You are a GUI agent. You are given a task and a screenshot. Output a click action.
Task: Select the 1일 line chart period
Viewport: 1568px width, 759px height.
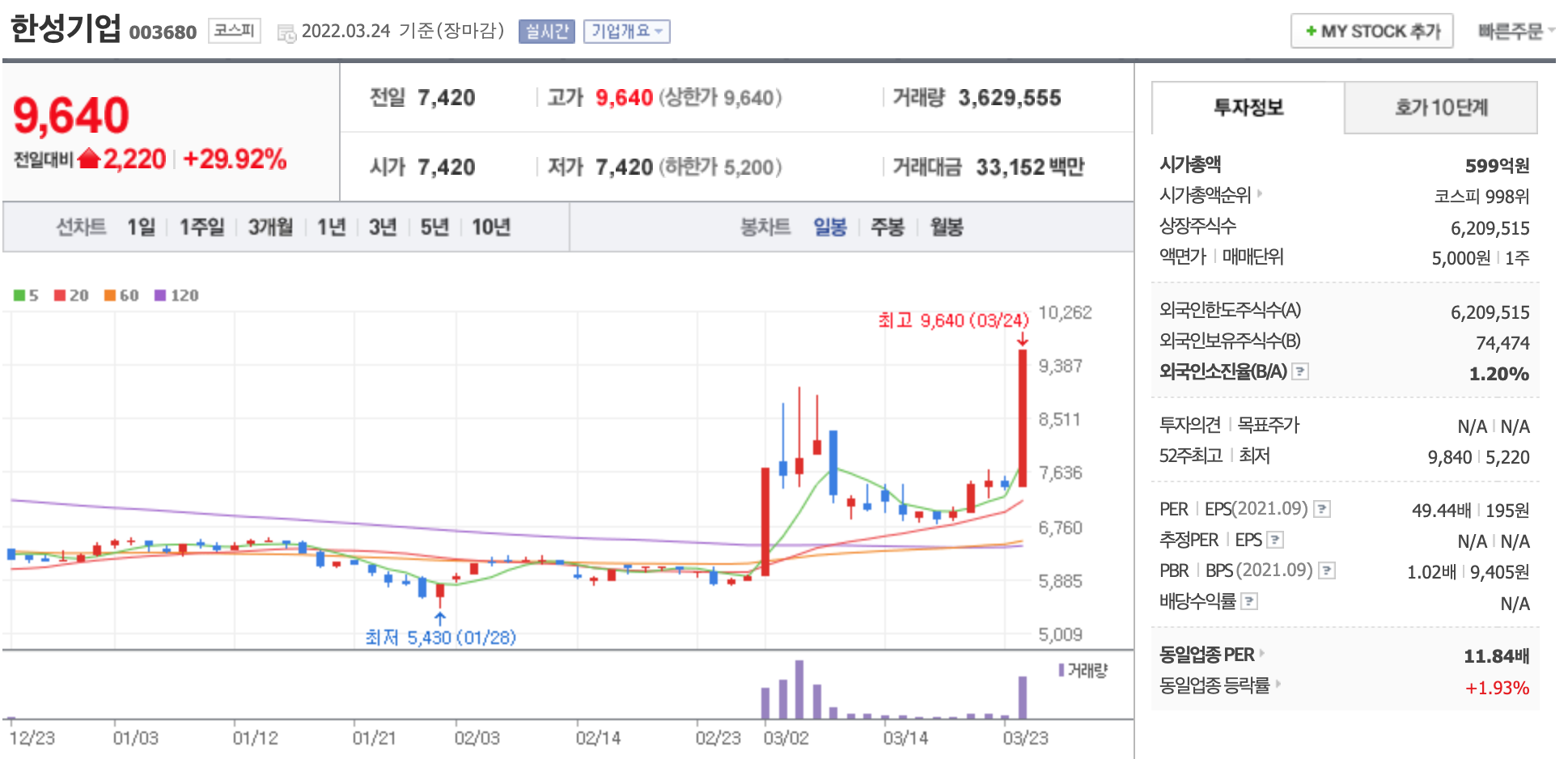click(141, 227)
